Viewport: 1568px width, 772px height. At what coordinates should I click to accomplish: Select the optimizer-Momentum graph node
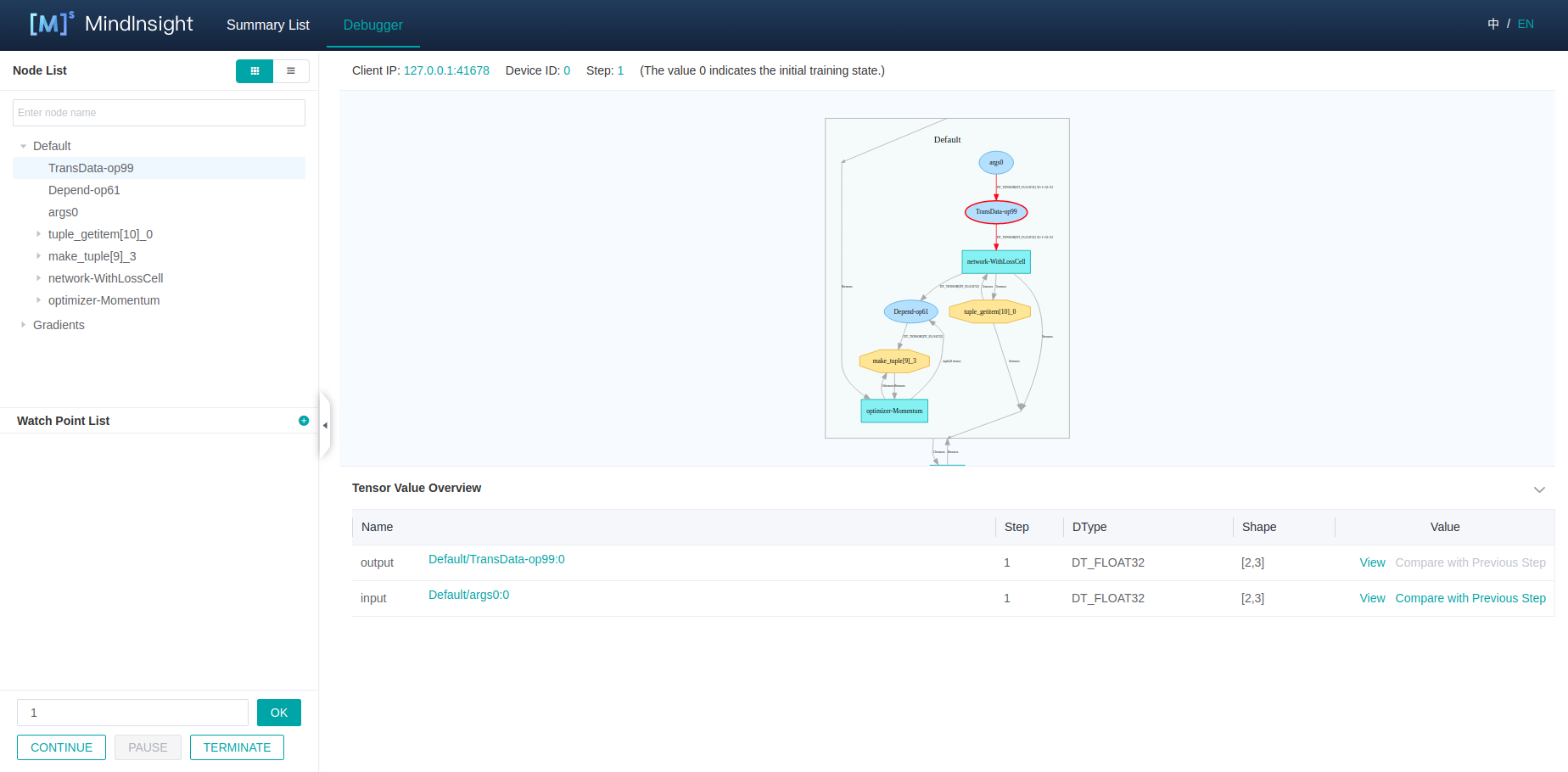pos(893,411)
